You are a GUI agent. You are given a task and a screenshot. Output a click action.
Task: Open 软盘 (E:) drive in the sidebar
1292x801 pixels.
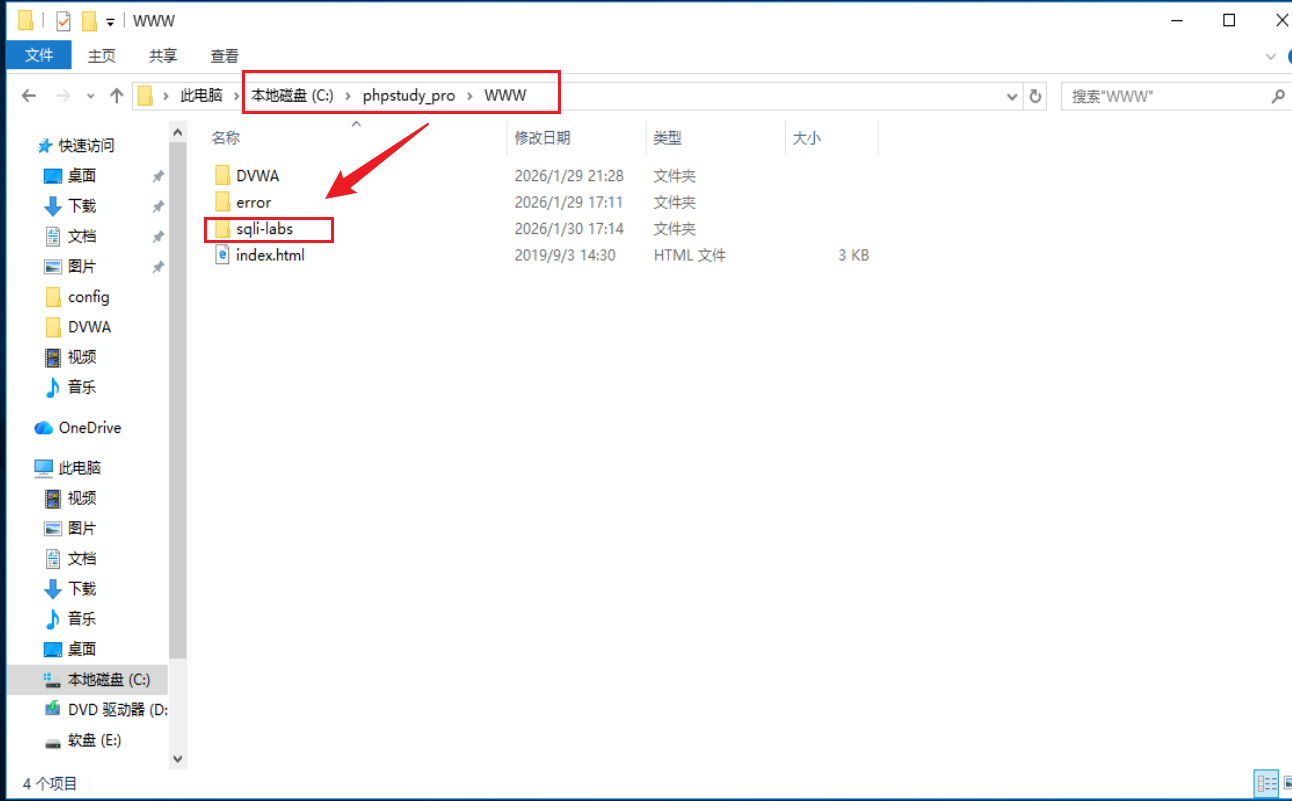pos(83,740)
